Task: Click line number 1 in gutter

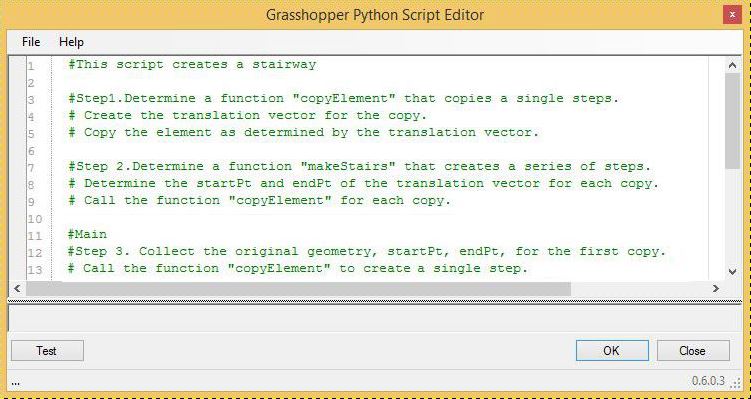Action: click(31, 66)
